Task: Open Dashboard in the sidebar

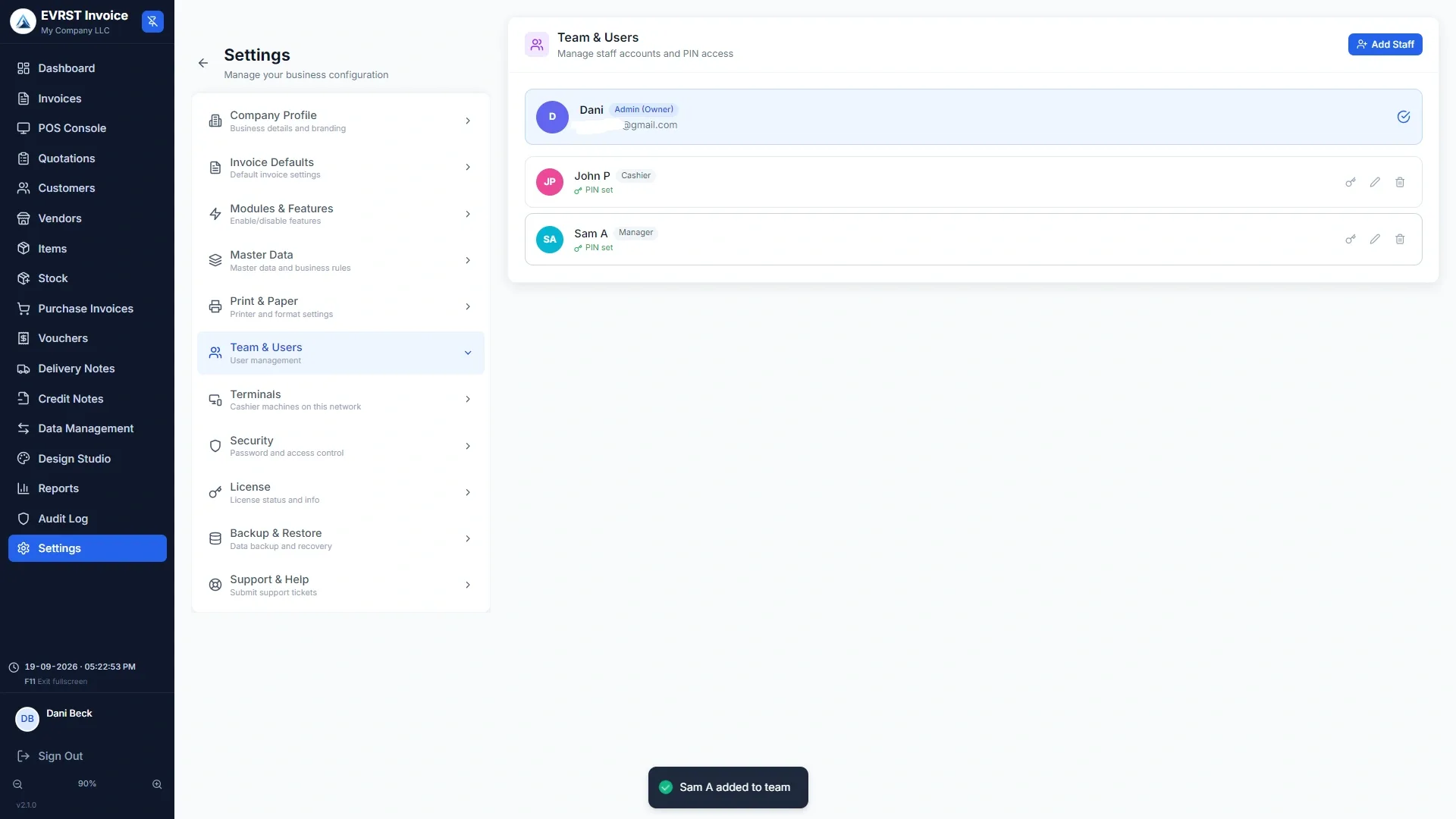Action: [87, 68]
